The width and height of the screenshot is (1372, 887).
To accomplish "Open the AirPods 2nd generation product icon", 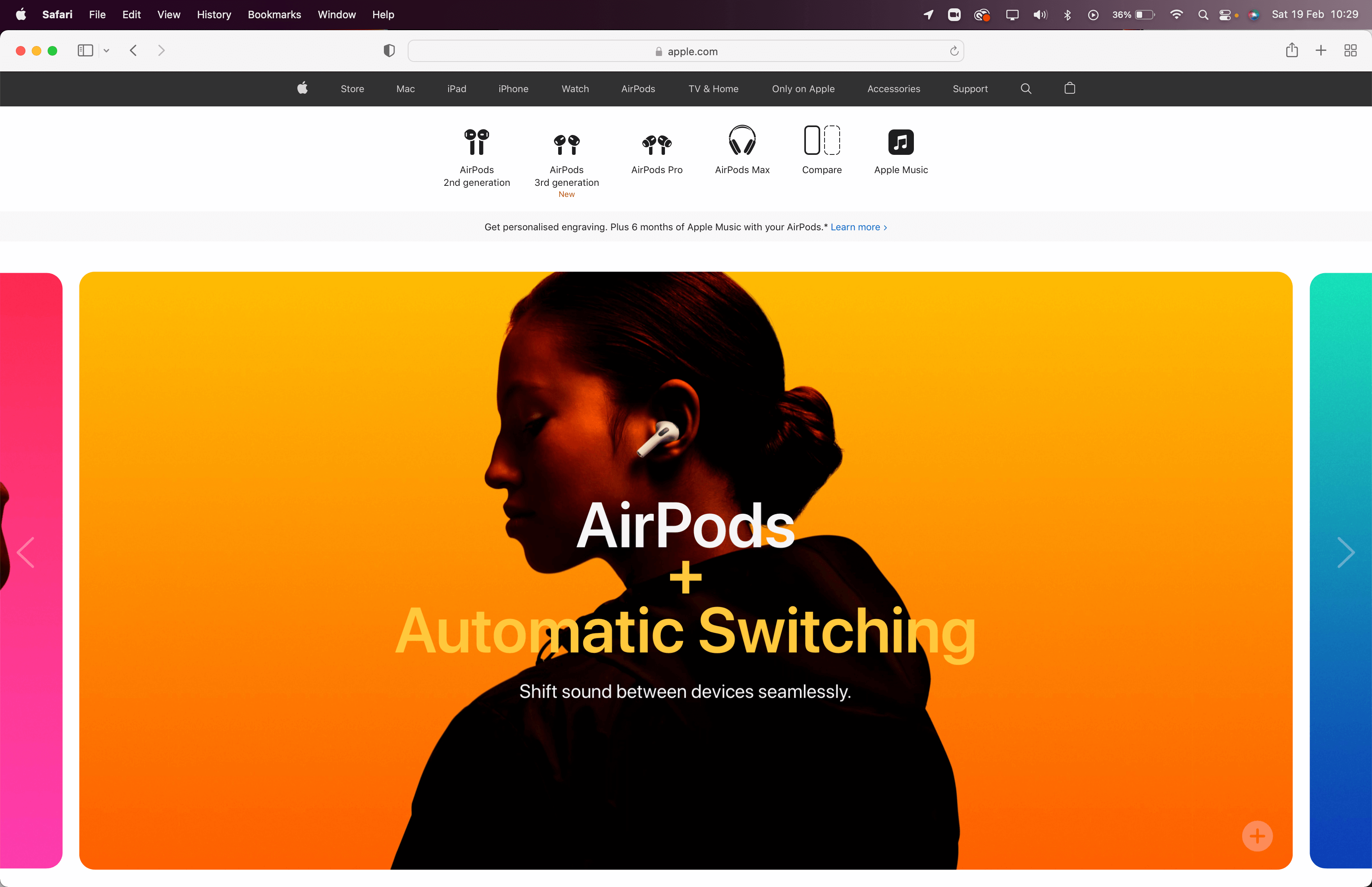I will [477, 142].
